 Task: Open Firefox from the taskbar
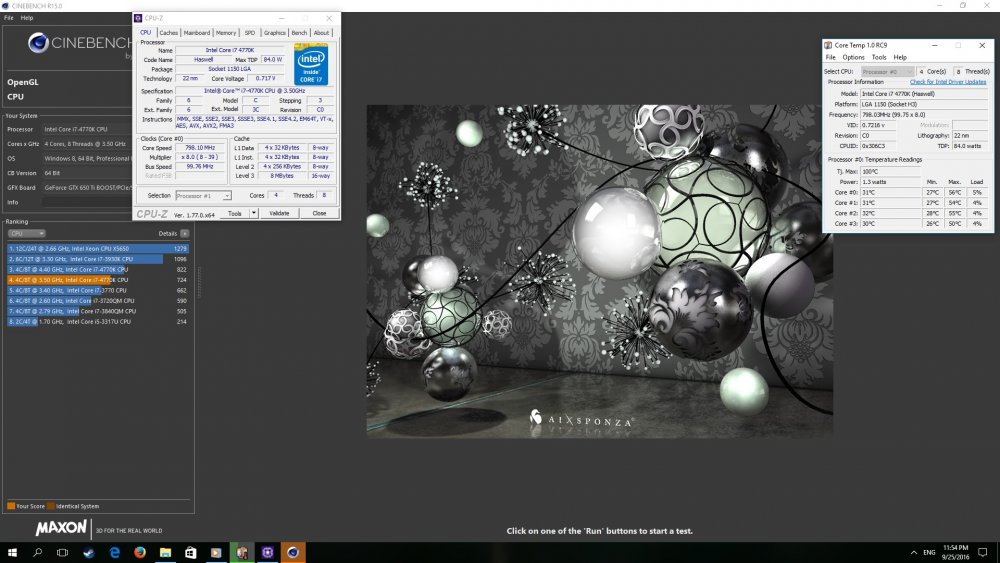click(x=140, y=552)
